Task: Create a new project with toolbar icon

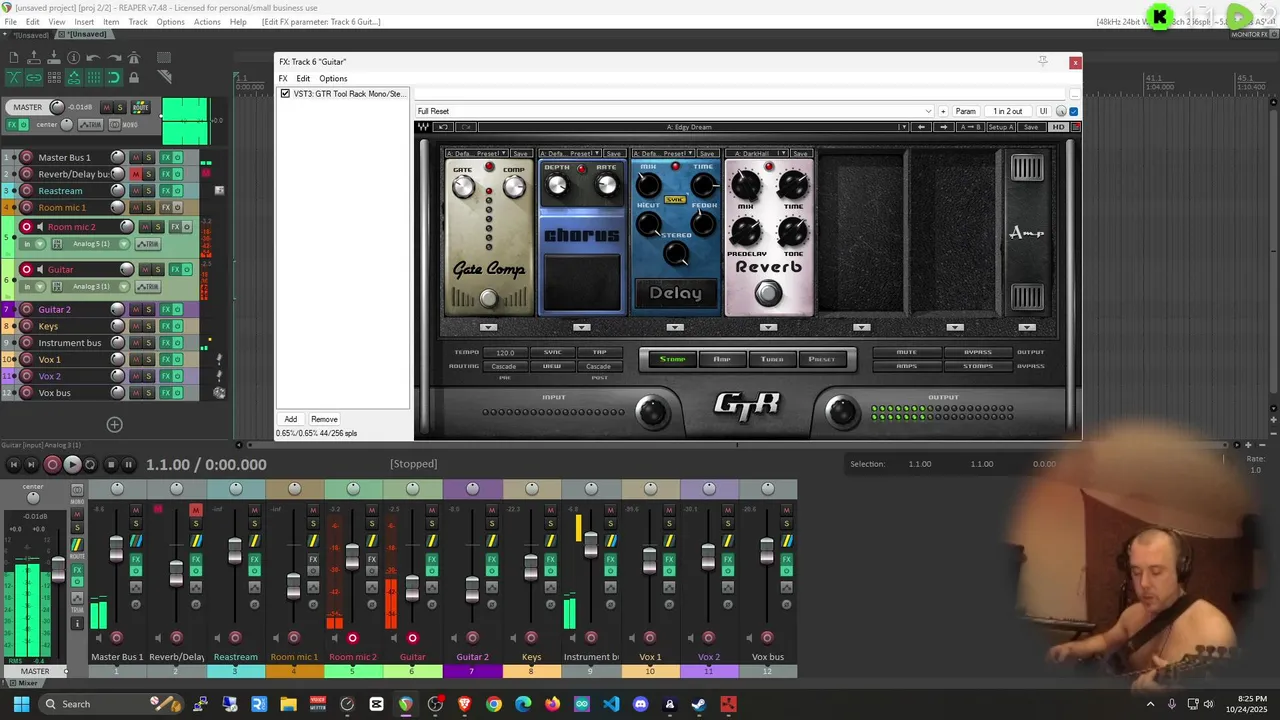Action: [14, 58]
